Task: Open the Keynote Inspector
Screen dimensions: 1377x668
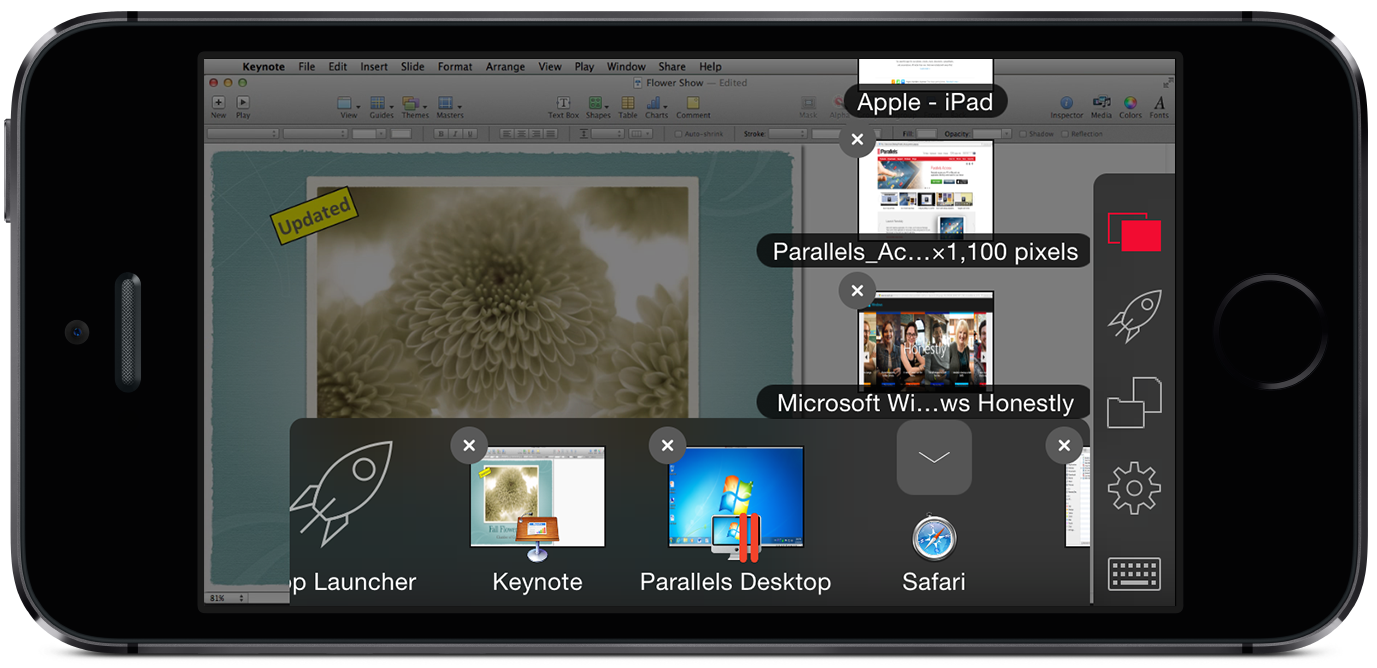Action: 1066,104
